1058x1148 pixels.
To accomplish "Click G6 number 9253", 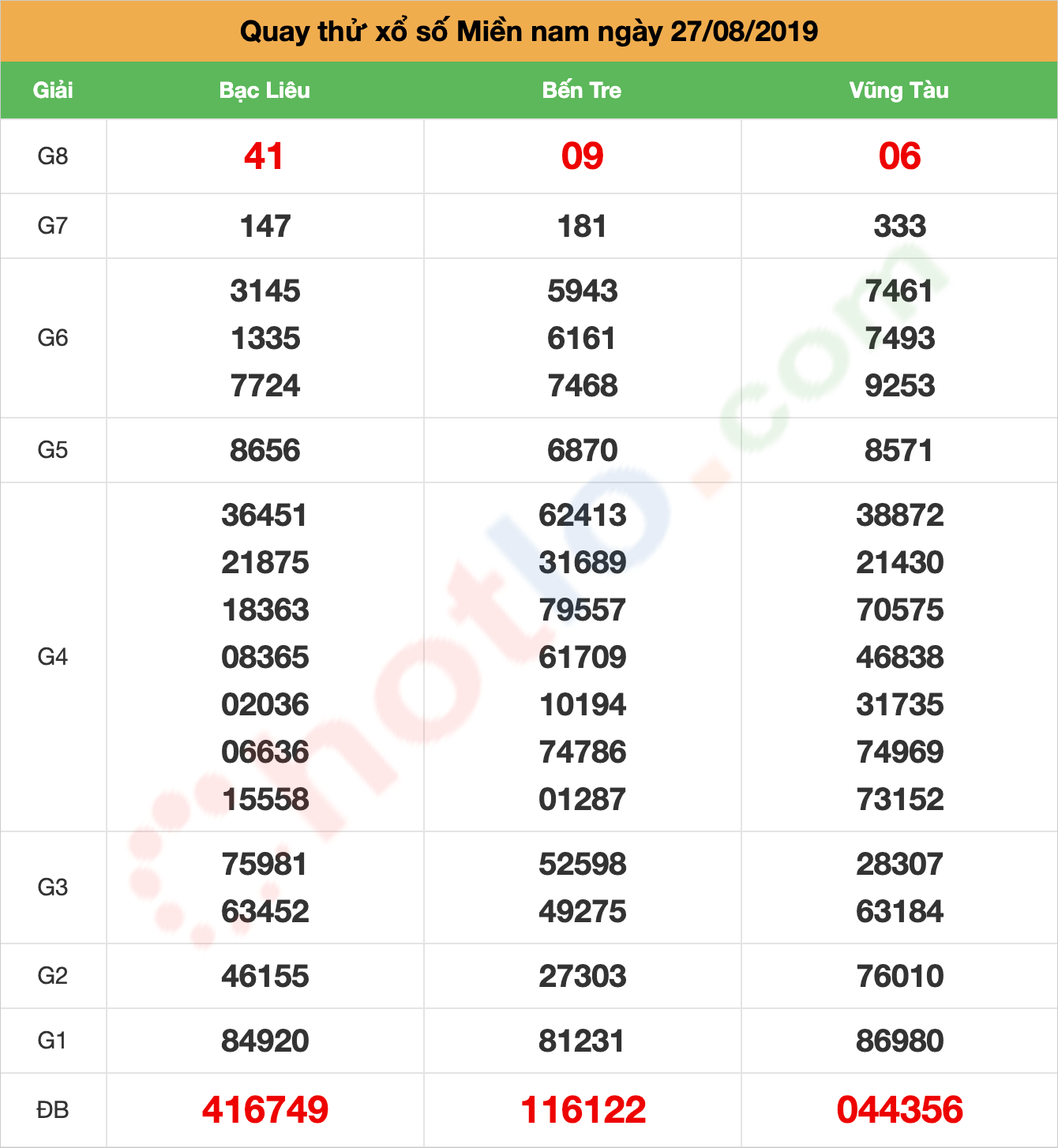I will [900, 386].
